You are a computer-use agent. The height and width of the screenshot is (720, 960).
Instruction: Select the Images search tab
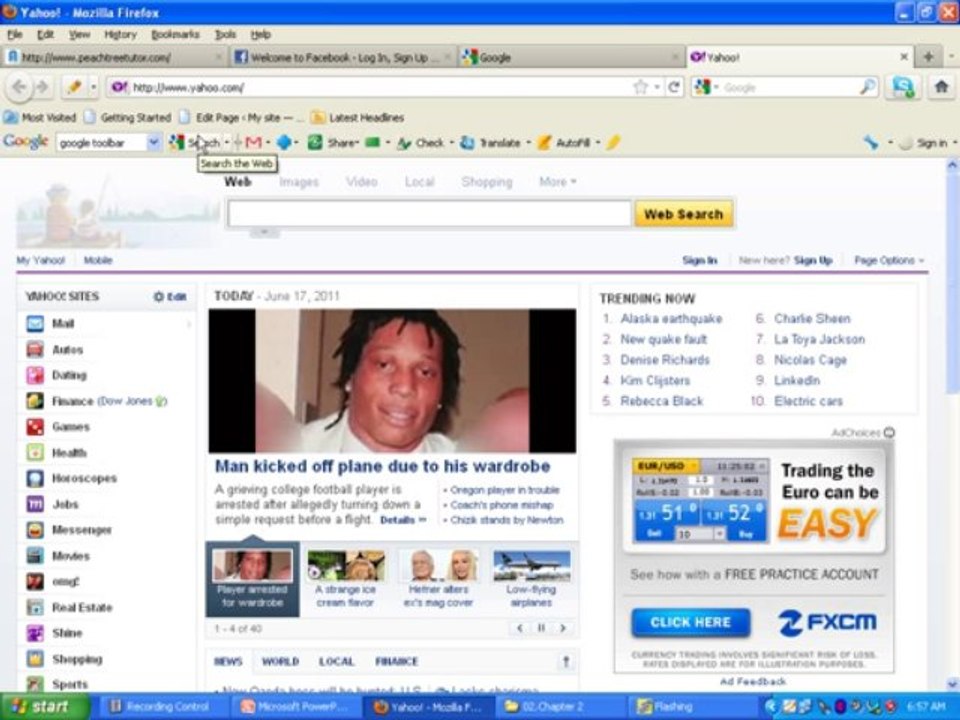299,182
